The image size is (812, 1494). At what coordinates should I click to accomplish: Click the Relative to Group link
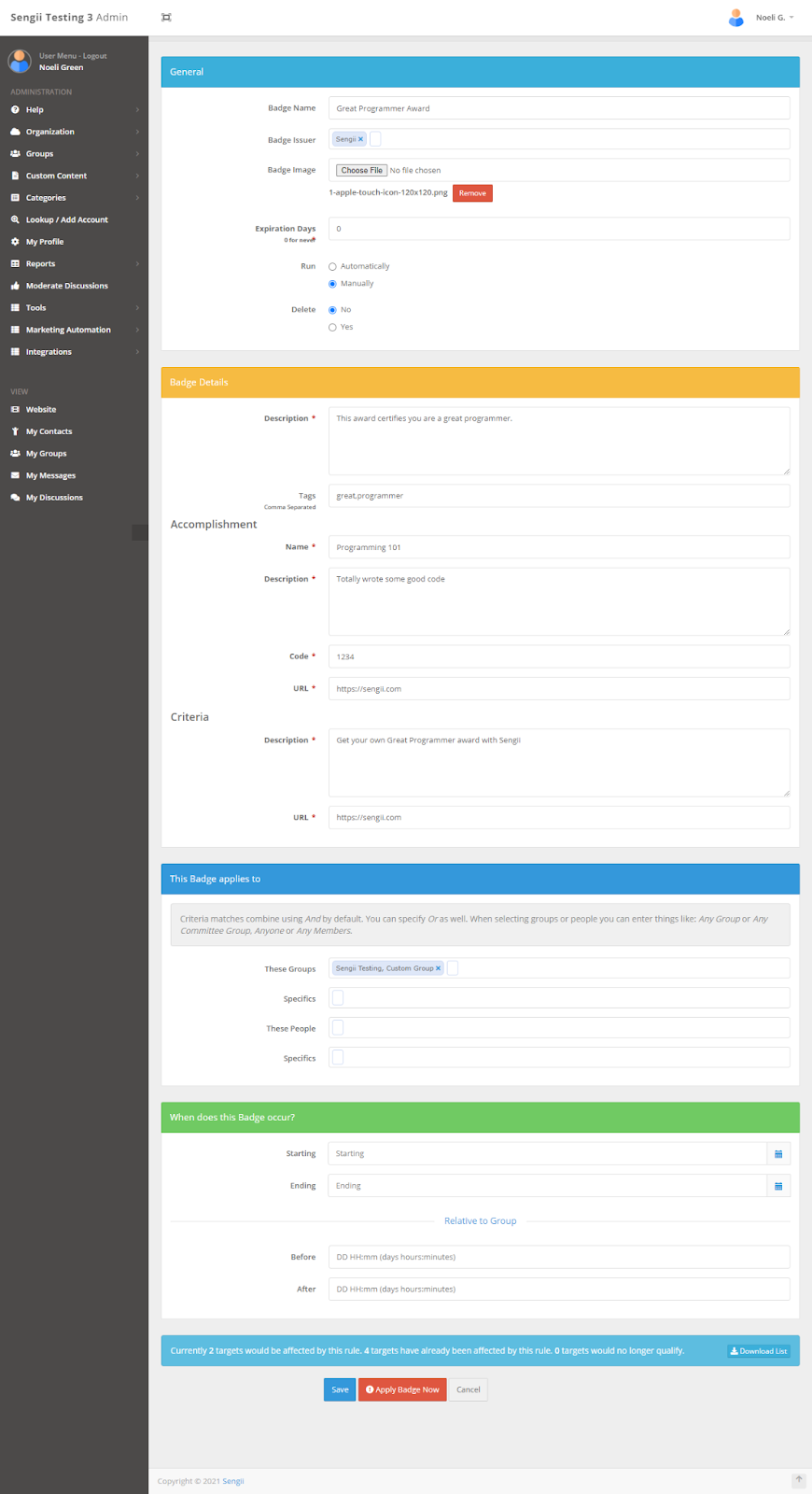click(x=480, y=1221)
